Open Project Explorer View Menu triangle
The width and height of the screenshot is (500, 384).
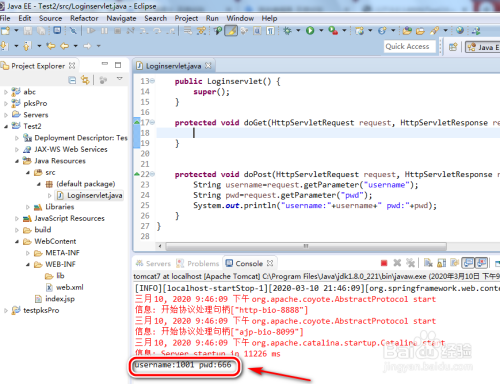[119, 79]
